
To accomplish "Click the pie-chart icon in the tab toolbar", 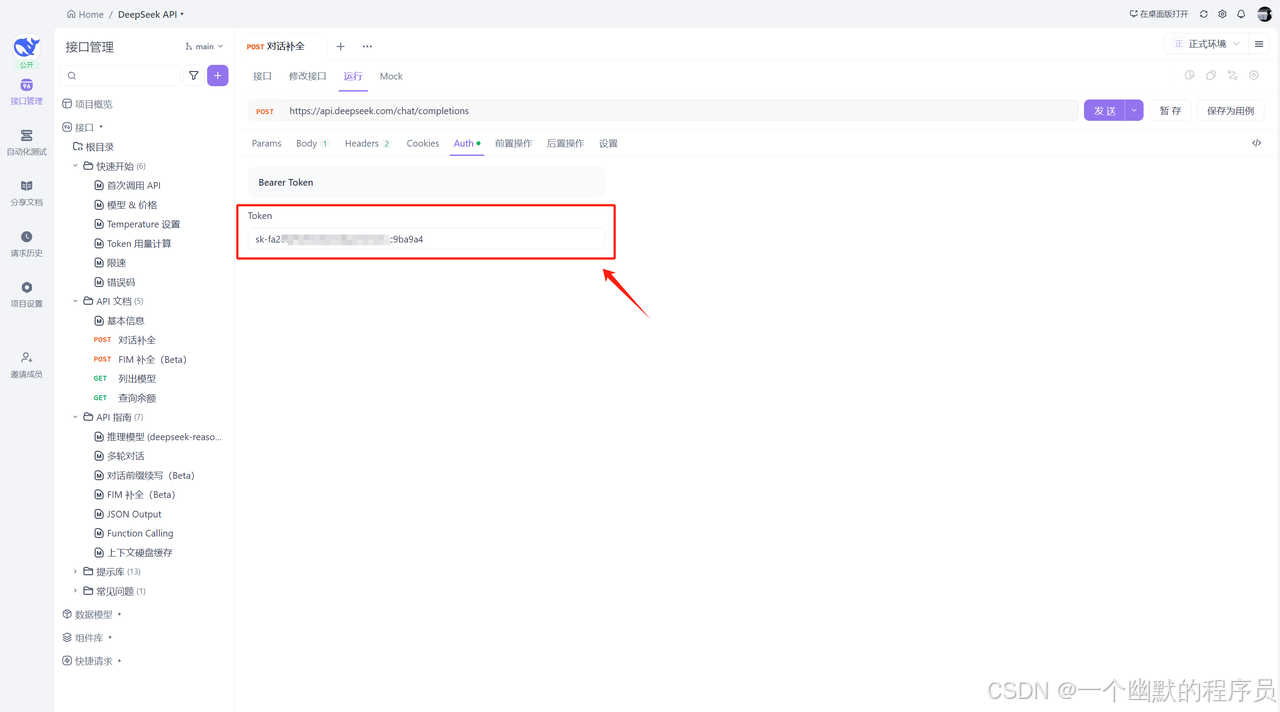I will (x=1190, y=75).
